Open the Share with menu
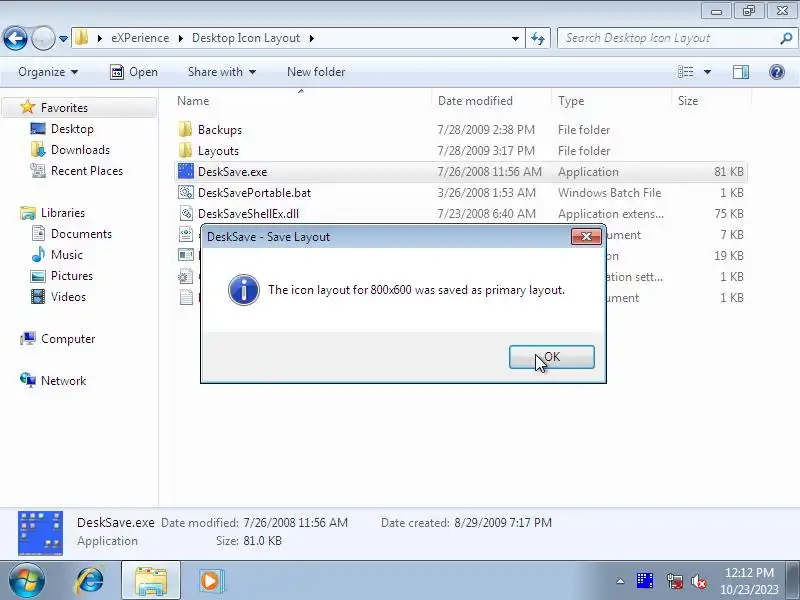This screenshot has height=600, width=800. click(221, 72)
